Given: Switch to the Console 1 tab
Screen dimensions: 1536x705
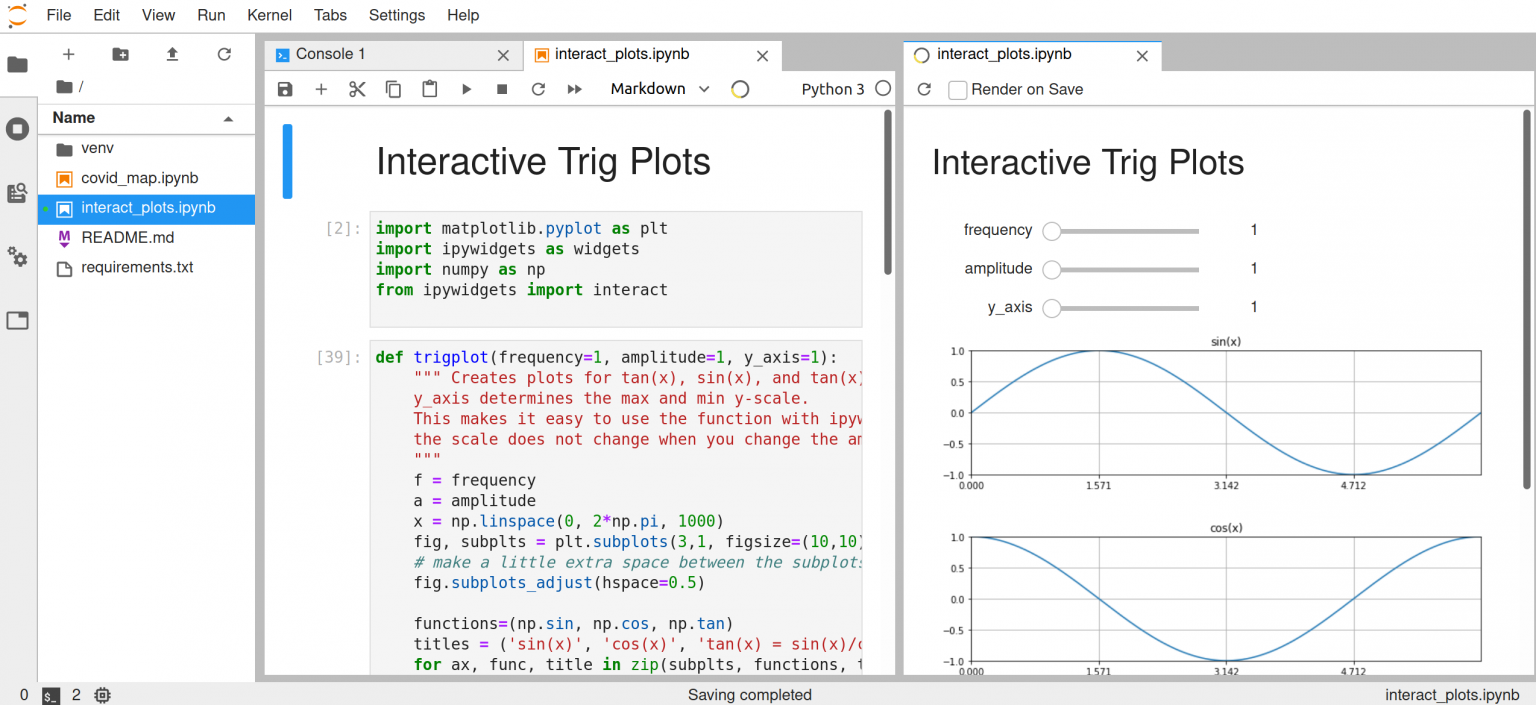Looking at the screenshot, I should [x=330, y=54].
